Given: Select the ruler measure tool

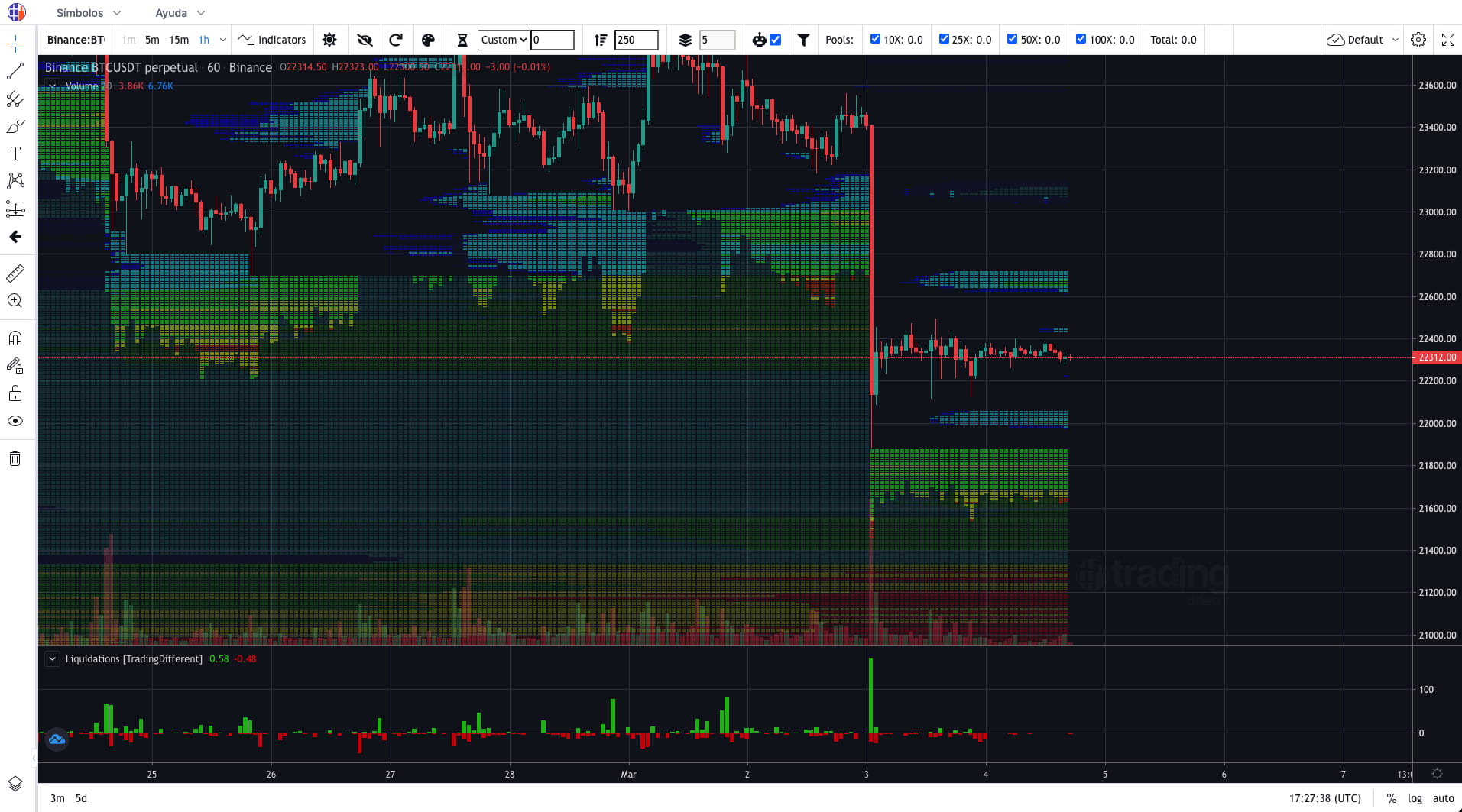Looking at the screenshot, I should pyautogui.click(x=15, y=273).
